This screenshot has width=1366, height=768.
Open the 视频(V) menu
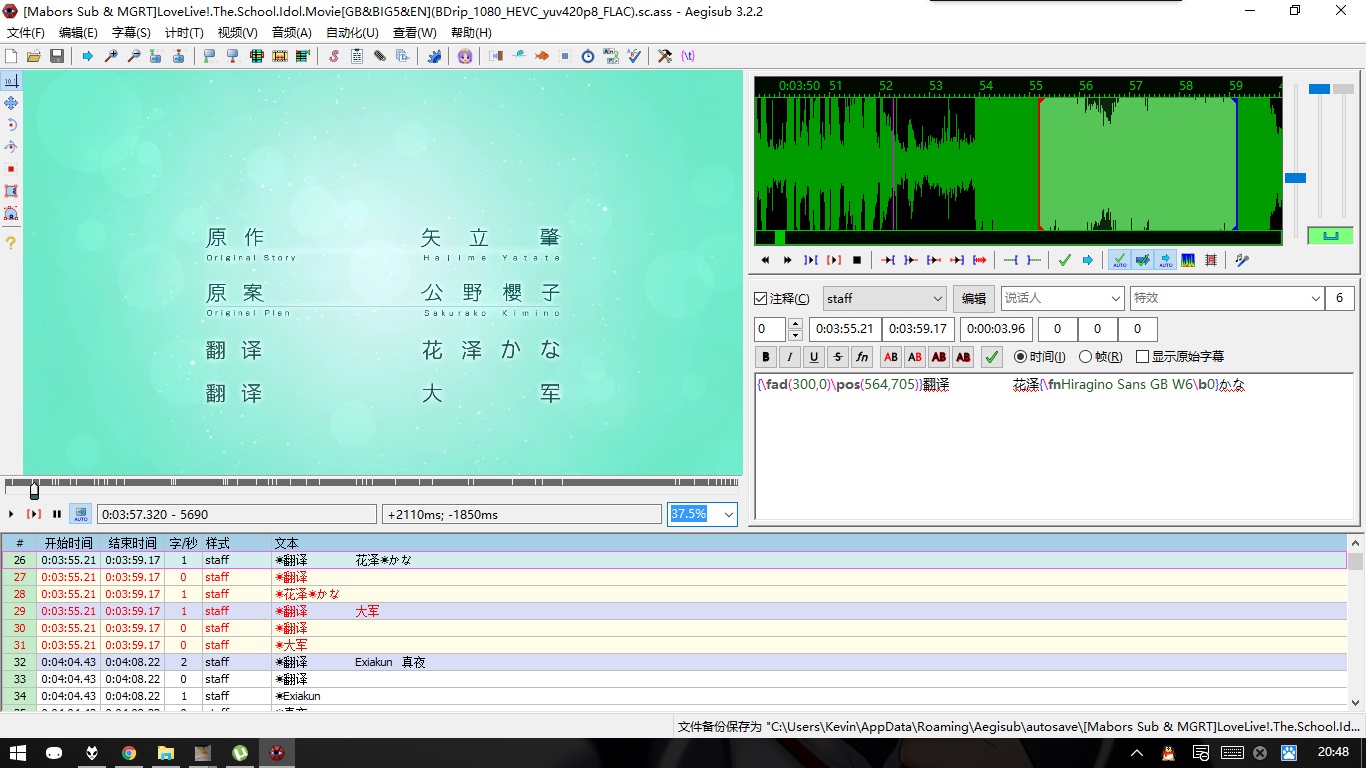tap(238, 32)
